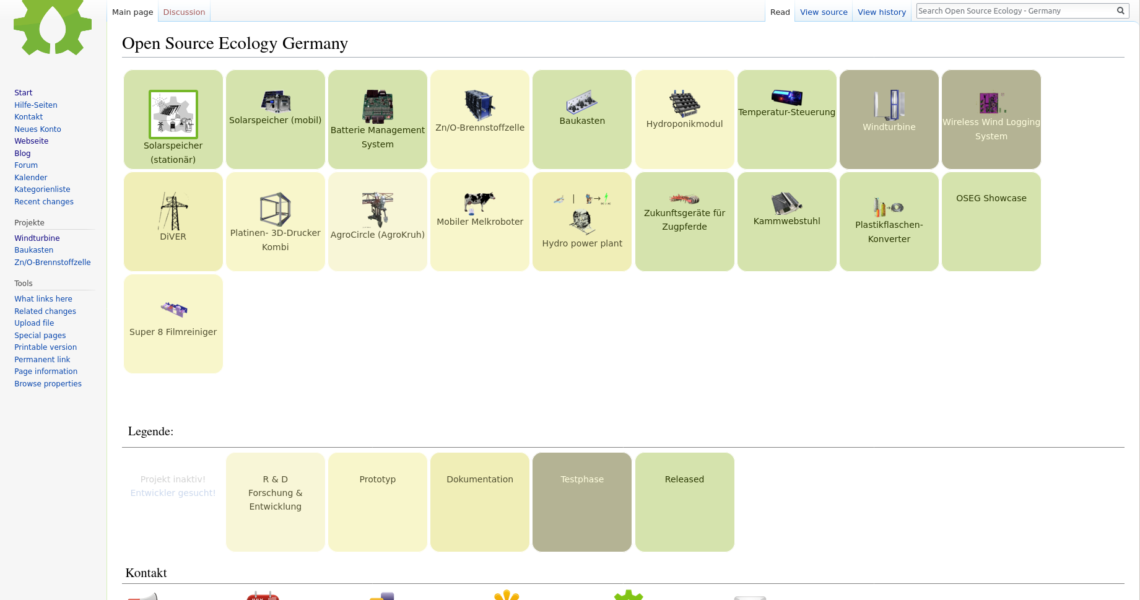Open the Windturbine project tile icon

pyautogui.click(x=888, y=104)
